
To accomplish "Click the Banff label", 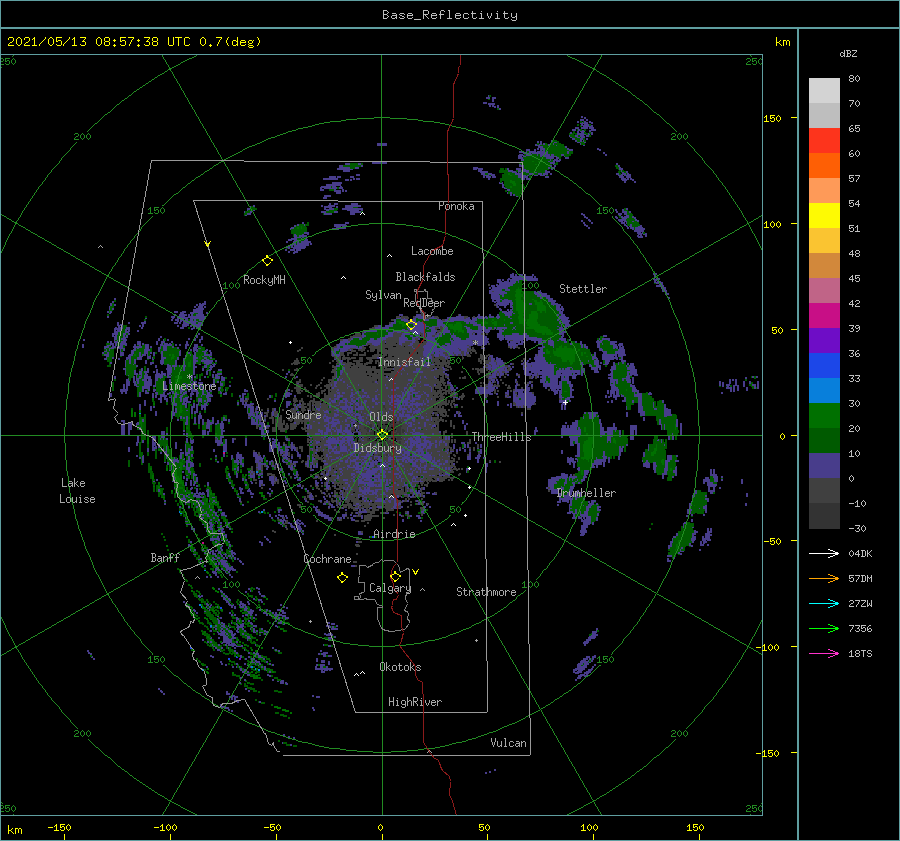I will [x=165, y=557].
